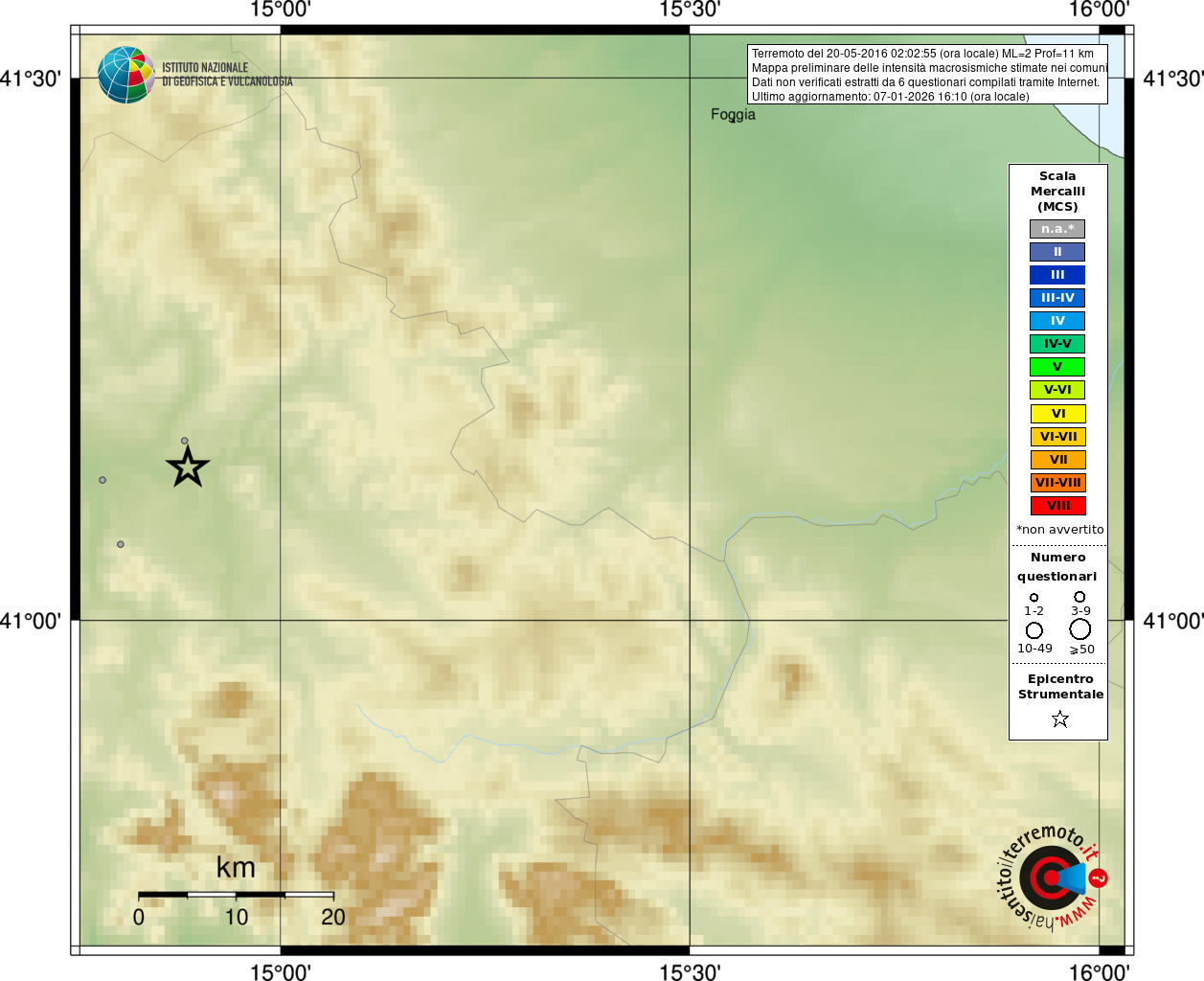1204x981 pixels.
Task: Click the top 15°00' longitude label
Action: (281, 10)
